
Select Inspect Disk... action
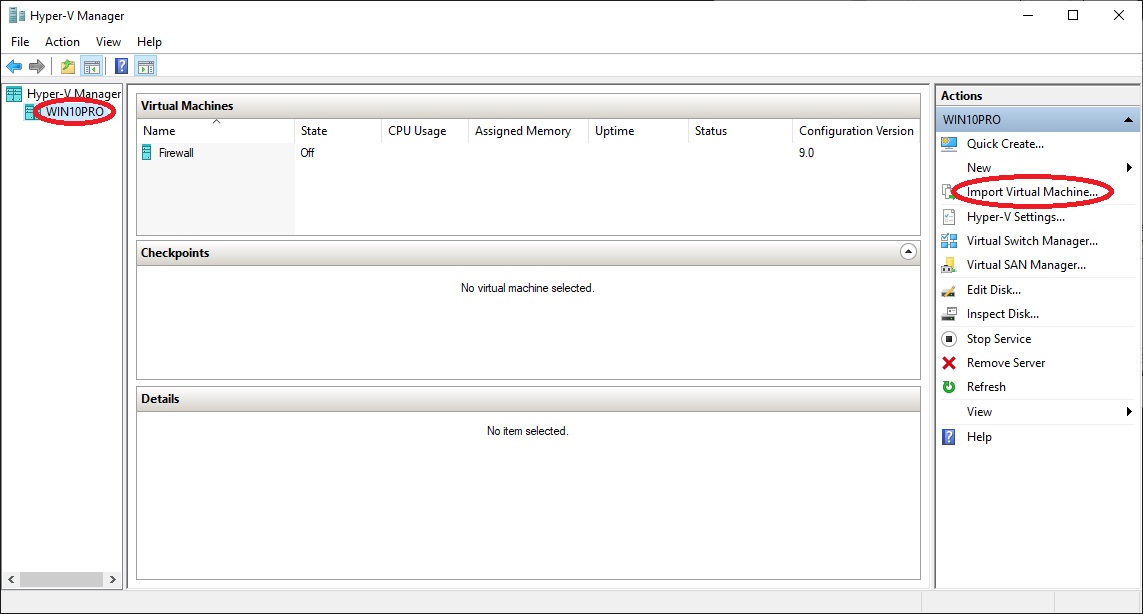click(x=1003, y=314)
